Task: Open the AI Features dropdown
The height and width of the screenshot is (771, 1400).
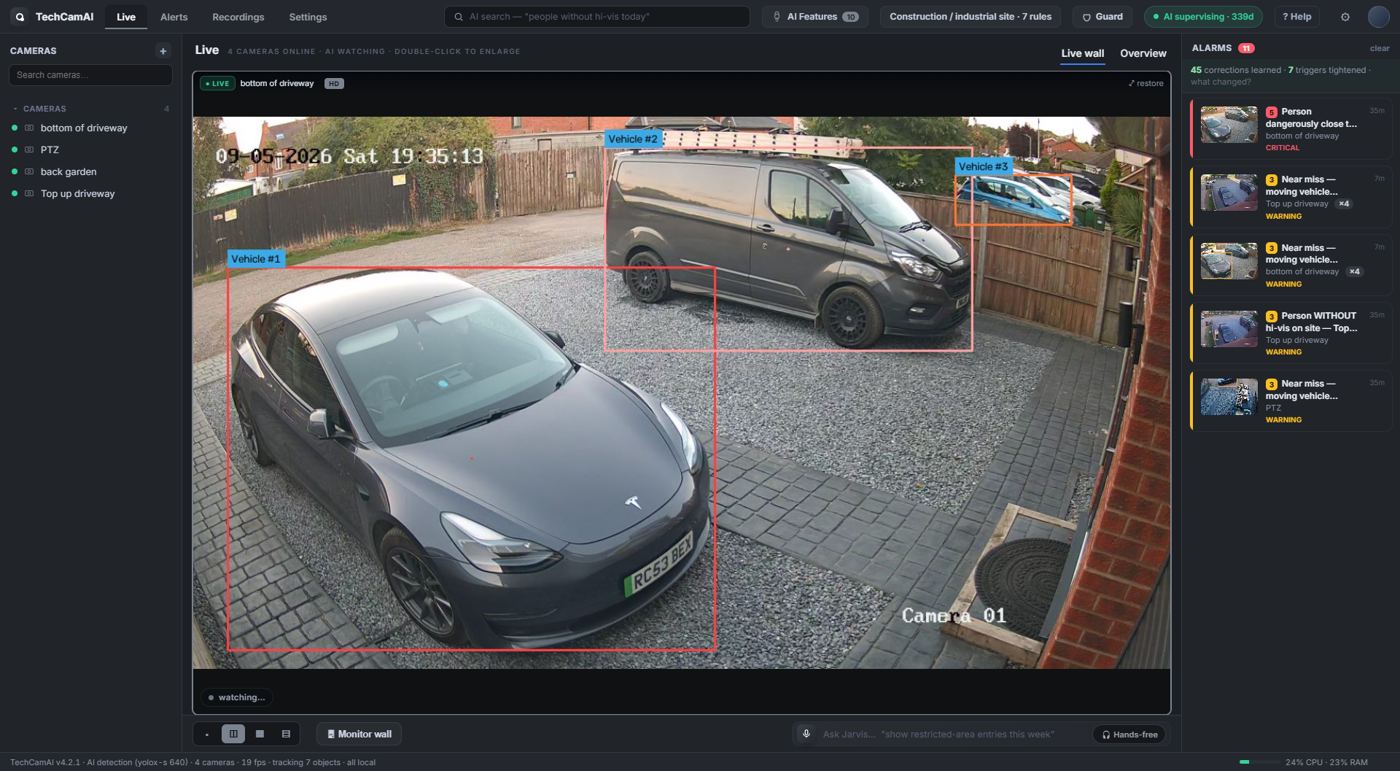Action: 815,17
